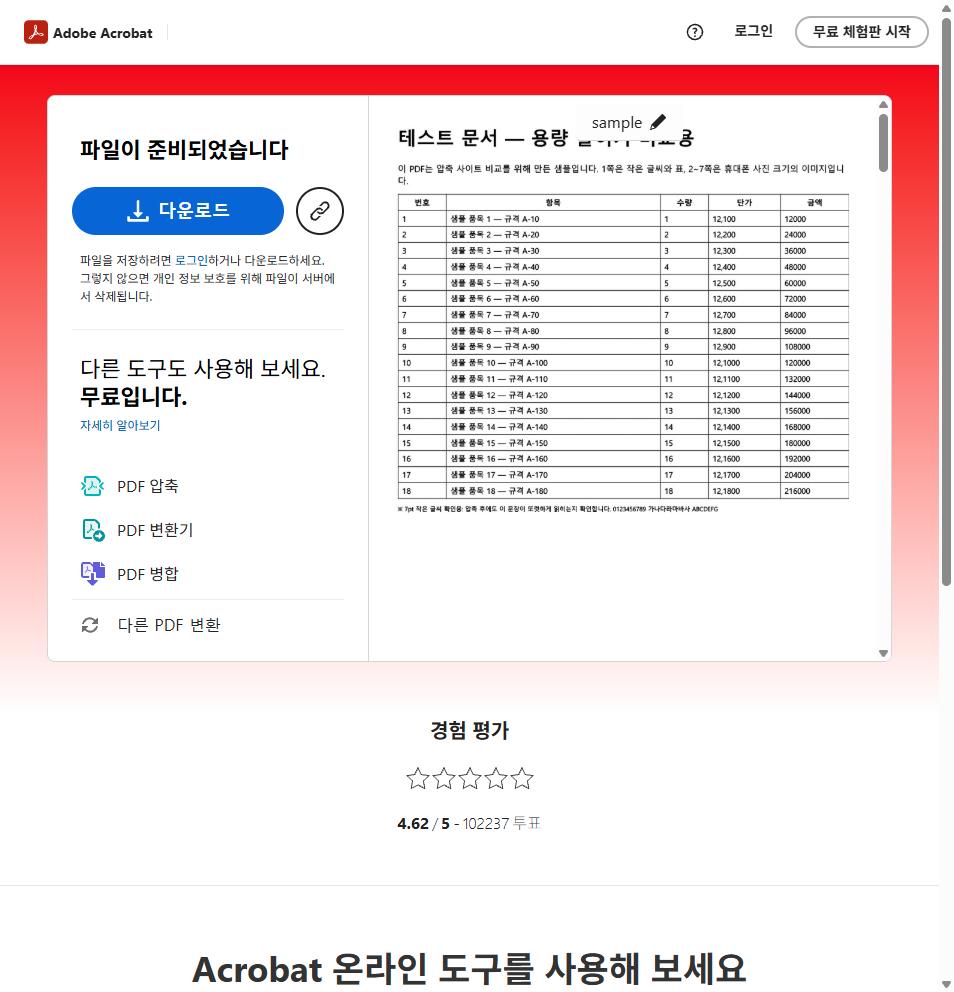Screen dimensions: 954x992
Task: Click the Adobe Acrobat logo icon
Action: click(x=36, y=32)
